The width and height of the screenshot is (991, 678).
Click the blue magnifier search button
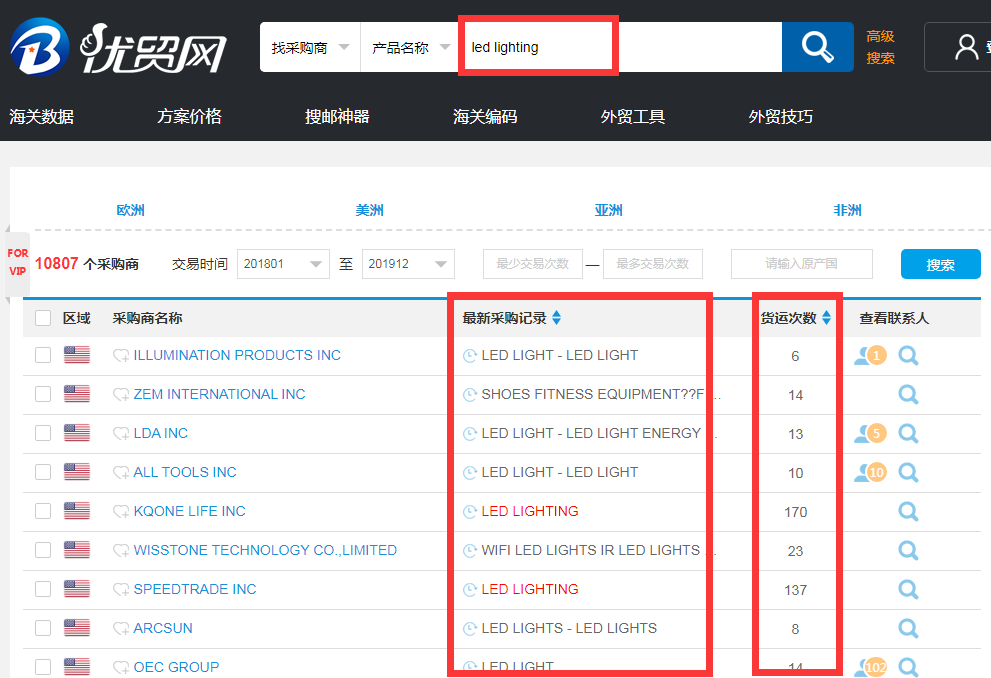click(818, 47)
